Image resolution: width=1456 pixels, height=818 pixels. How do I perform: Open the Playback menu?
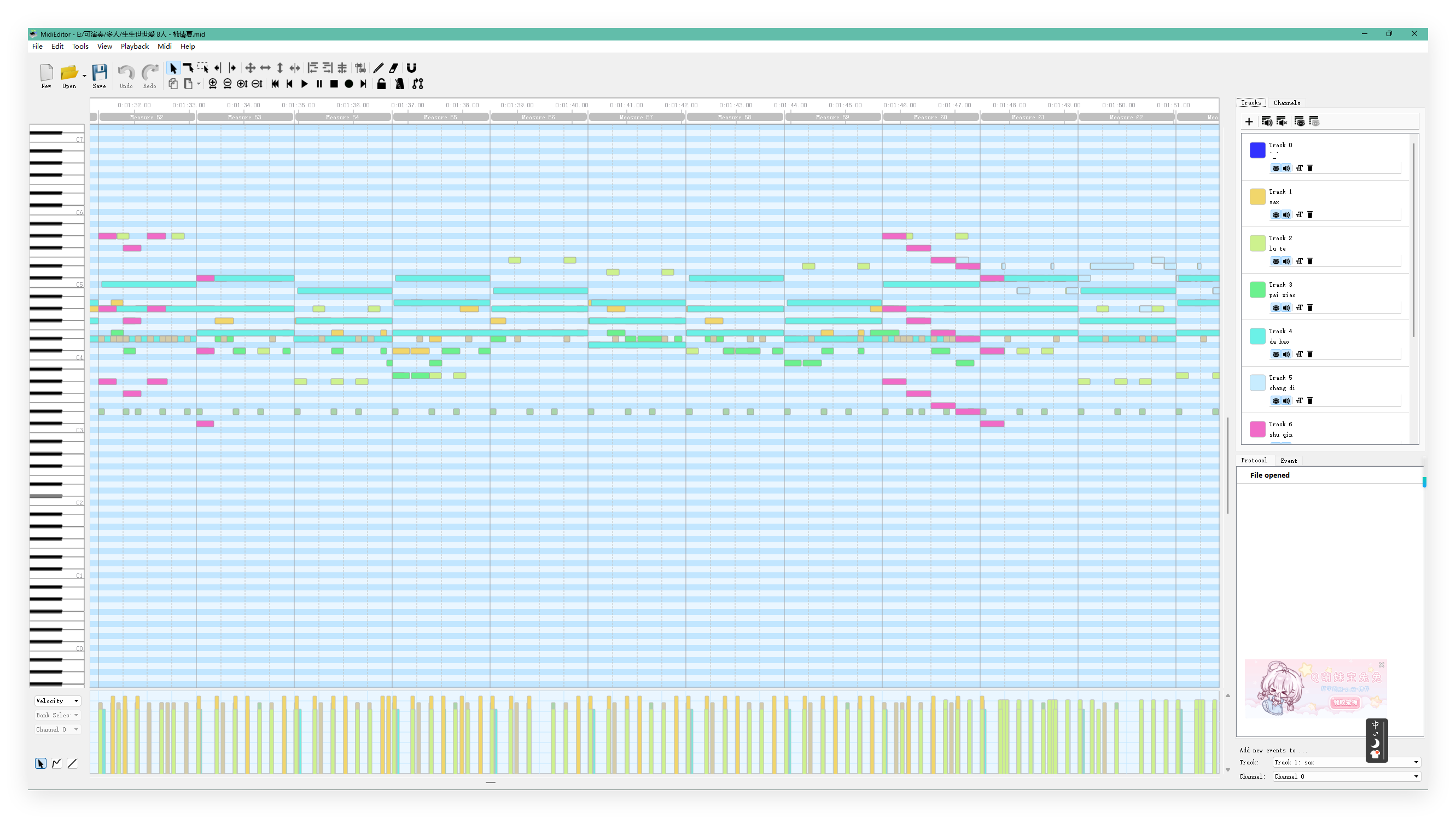coord(135,47)
